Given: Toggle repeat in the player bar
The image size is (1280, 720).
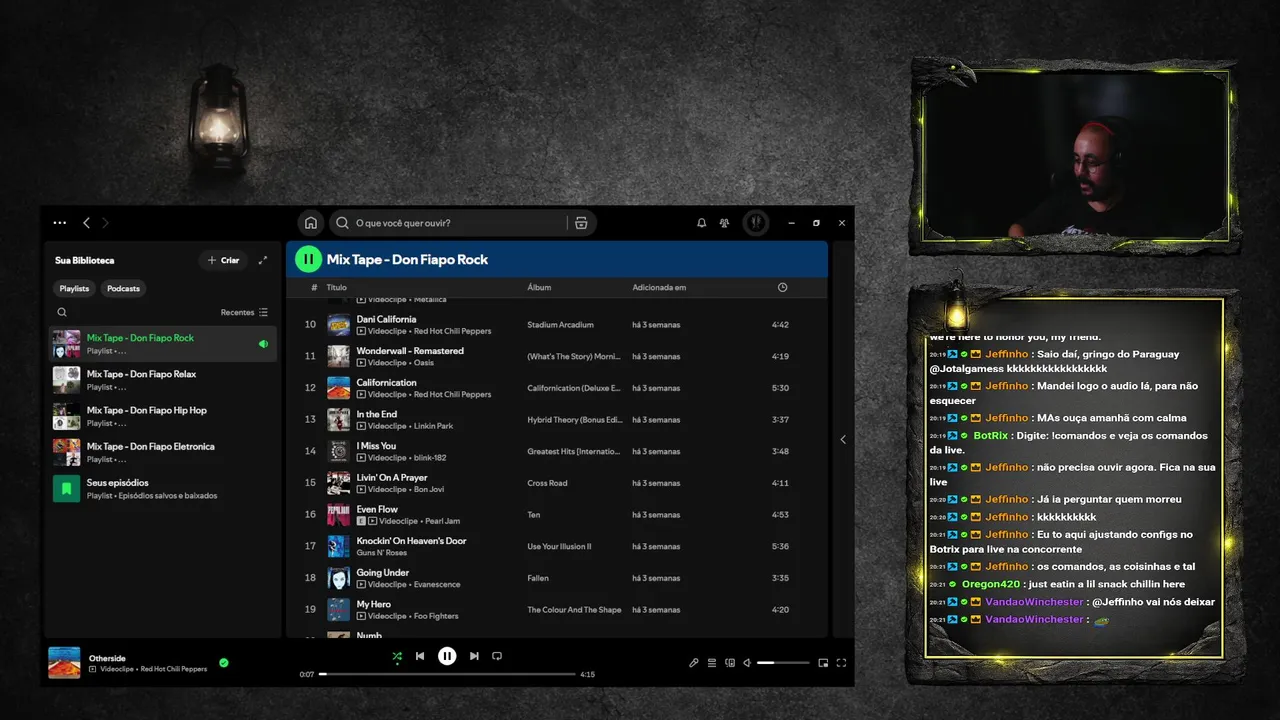Looking at the screenshot, I should (497, 656).
